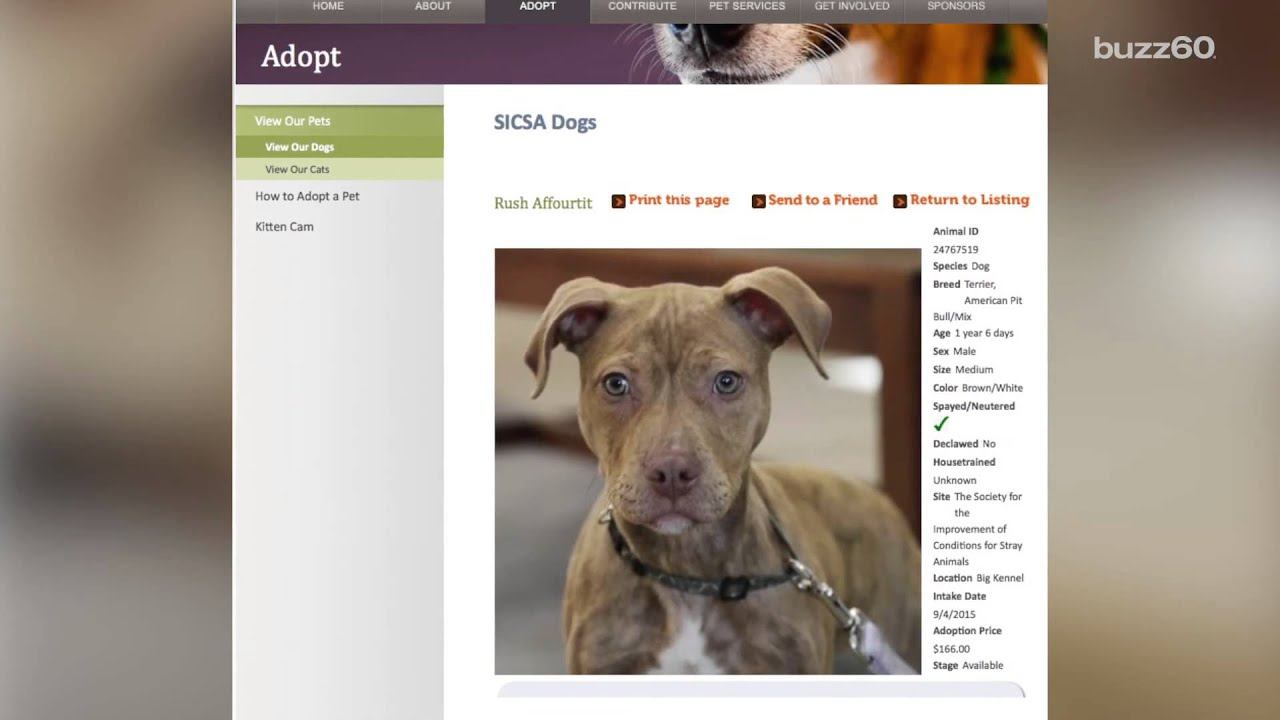
Task: Click the Send to a Friend link
Action: [x=823, y=200]
